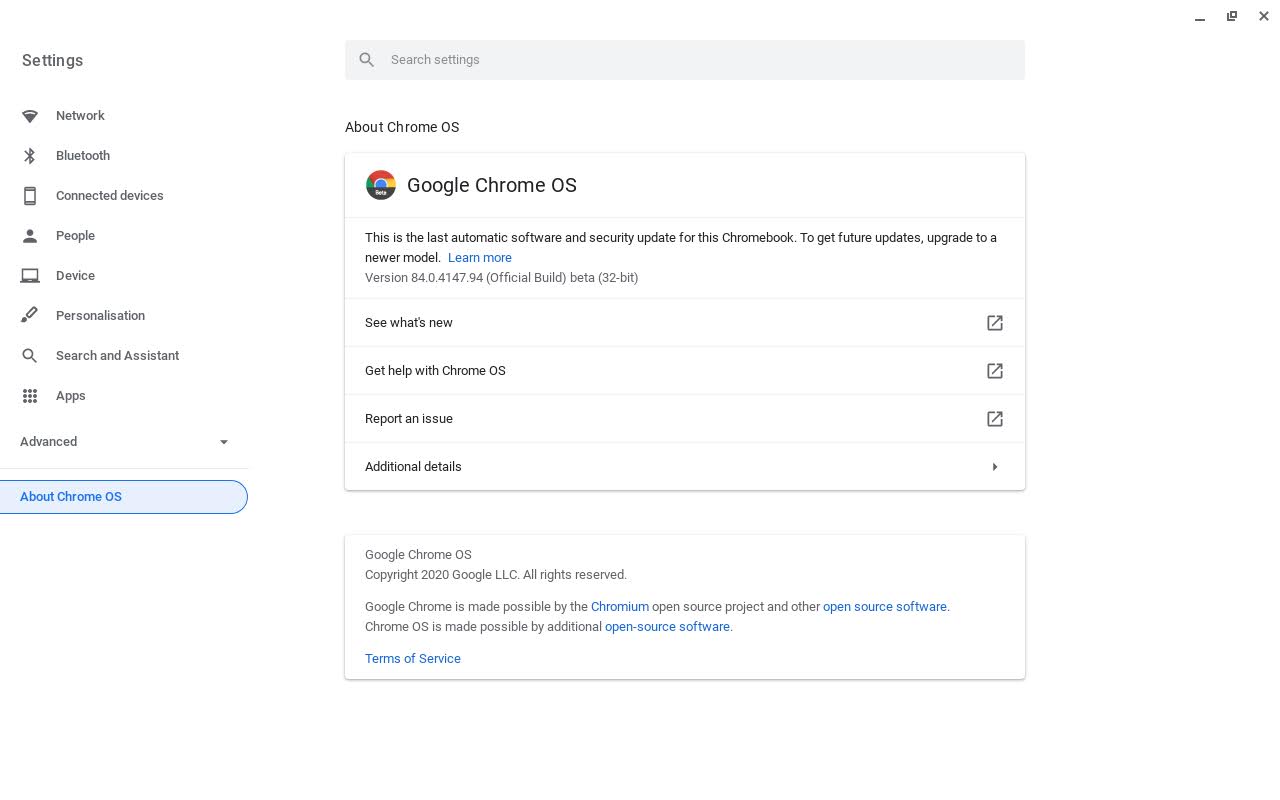This screenshot has height=800, width=1280.
Task: Click the Google Chrome OS beta logo
Action: coord(381,185)
